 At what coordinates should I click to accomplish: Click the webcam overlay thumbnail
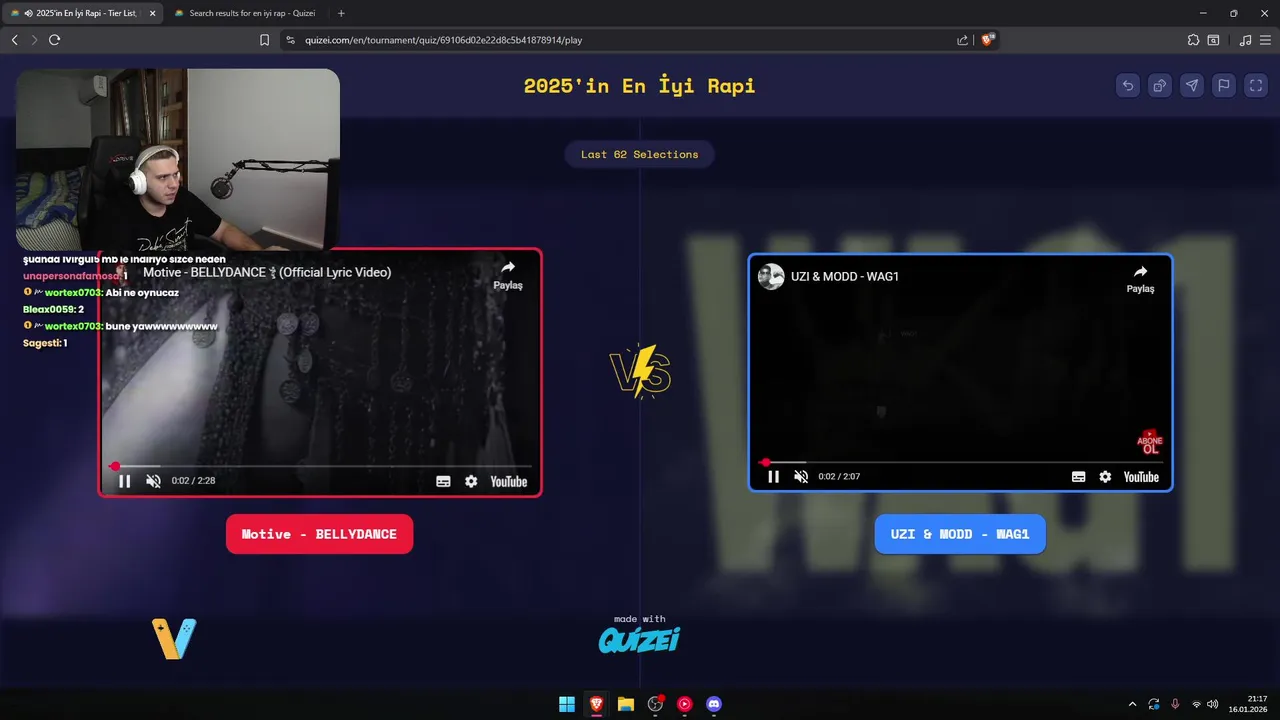[x=178, y=160]
